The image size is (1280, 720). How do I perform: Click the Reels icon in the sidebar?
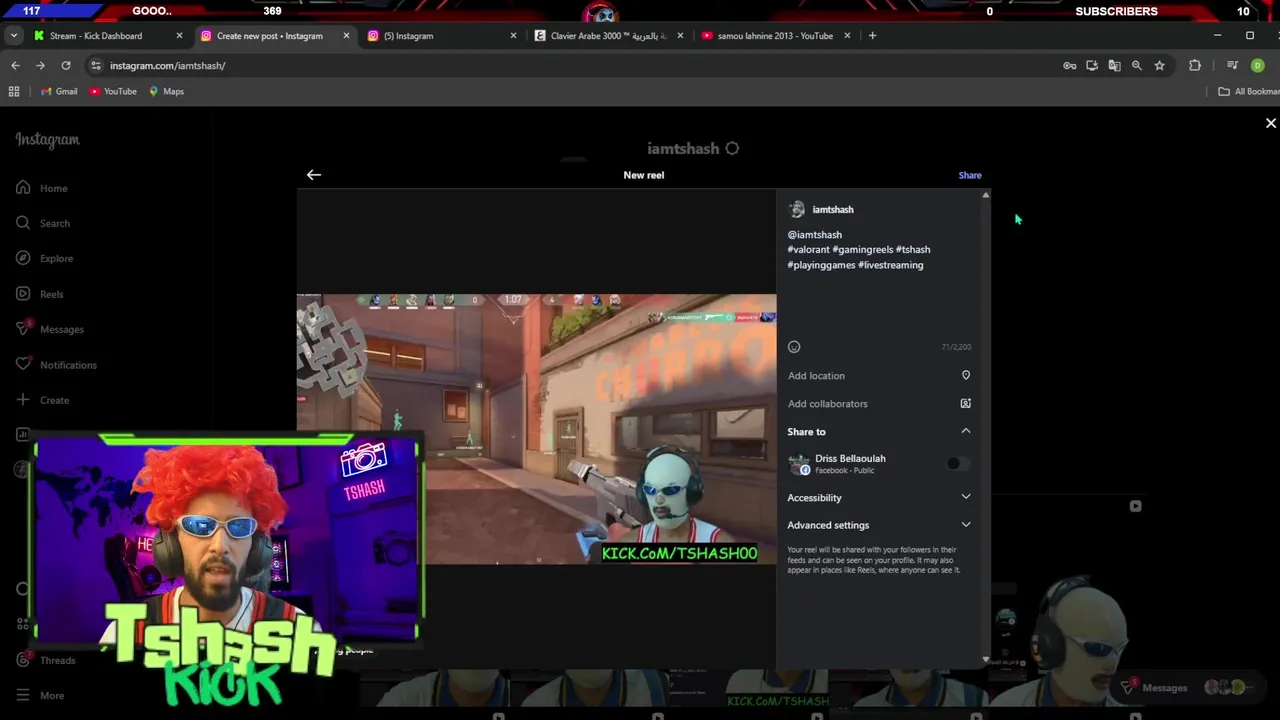pos(23,294)
